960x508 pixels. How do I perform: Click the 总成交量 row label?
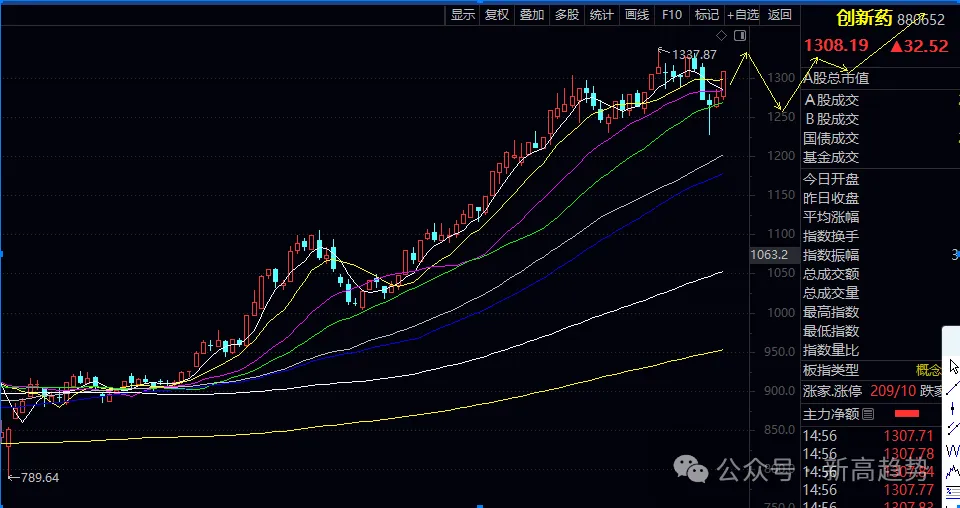click(x=831, y=293)
